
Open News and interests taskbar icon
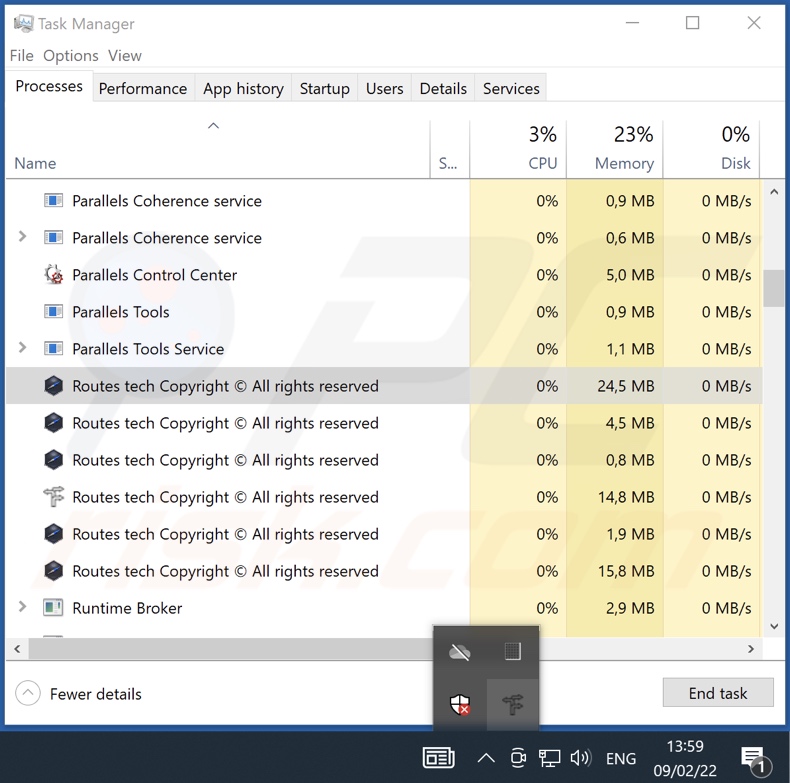(439, 758)
